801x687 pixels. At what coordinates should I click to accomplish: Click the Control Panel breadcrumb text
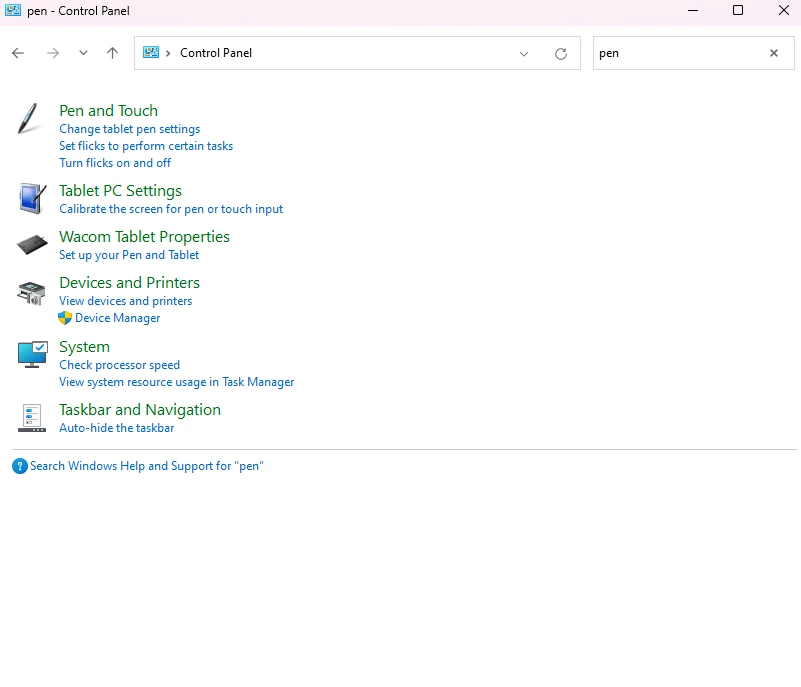(216, 53)
